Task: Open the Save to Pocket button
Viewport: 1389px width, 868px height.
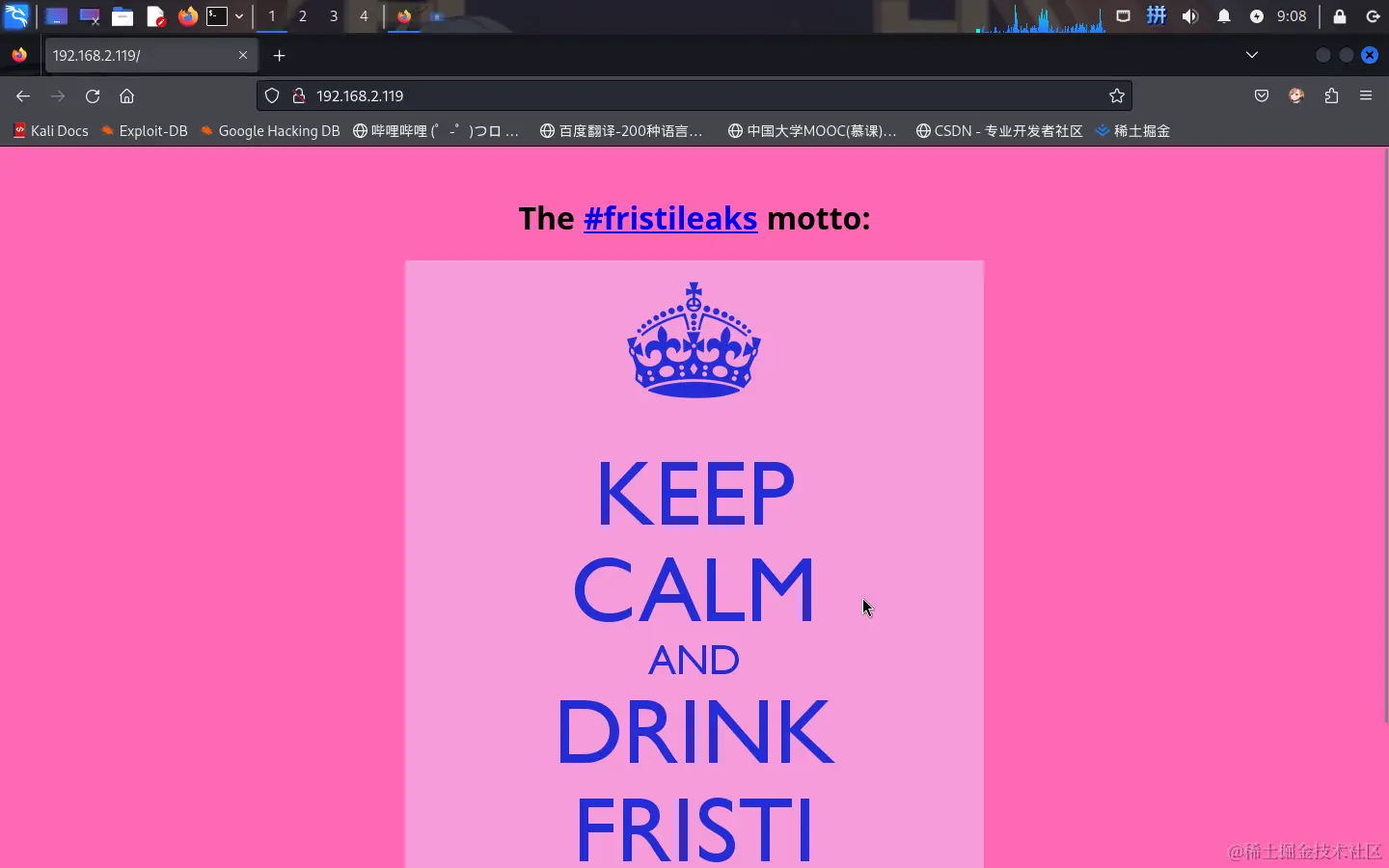Action: pos(1262,95)
